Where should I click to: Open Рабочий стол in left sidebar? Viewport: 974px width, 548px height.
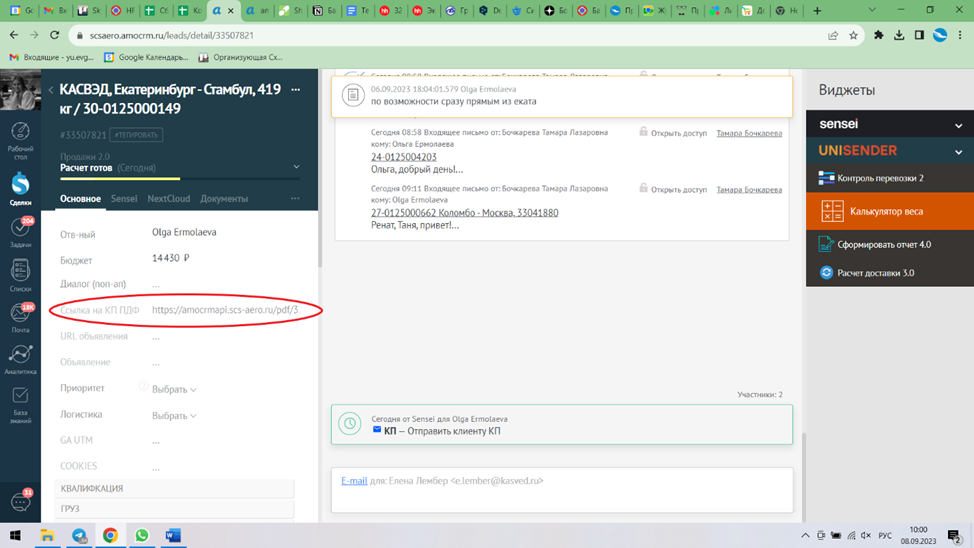pyautogui.click(x=20, y=137)
